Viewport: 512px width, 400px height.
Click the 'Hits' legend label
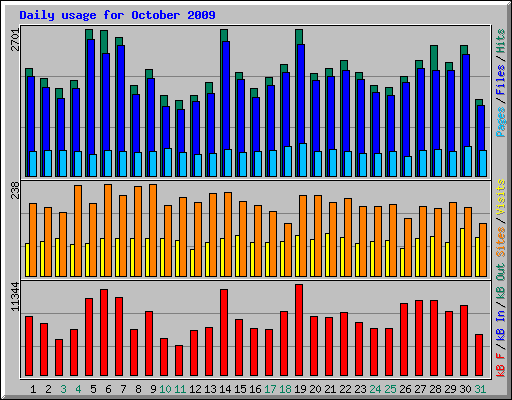coord(501,41)
